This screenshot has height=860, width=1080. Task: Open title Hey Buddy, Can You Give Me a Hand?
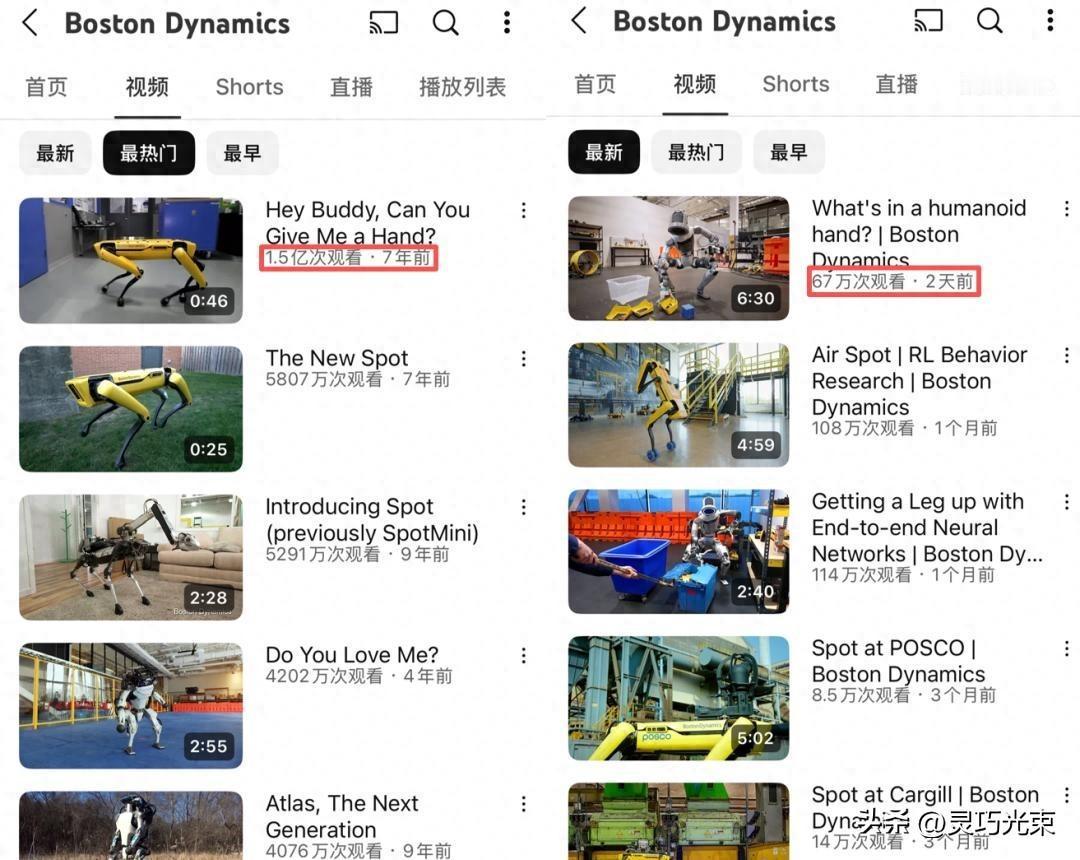(x=368, y=222)
